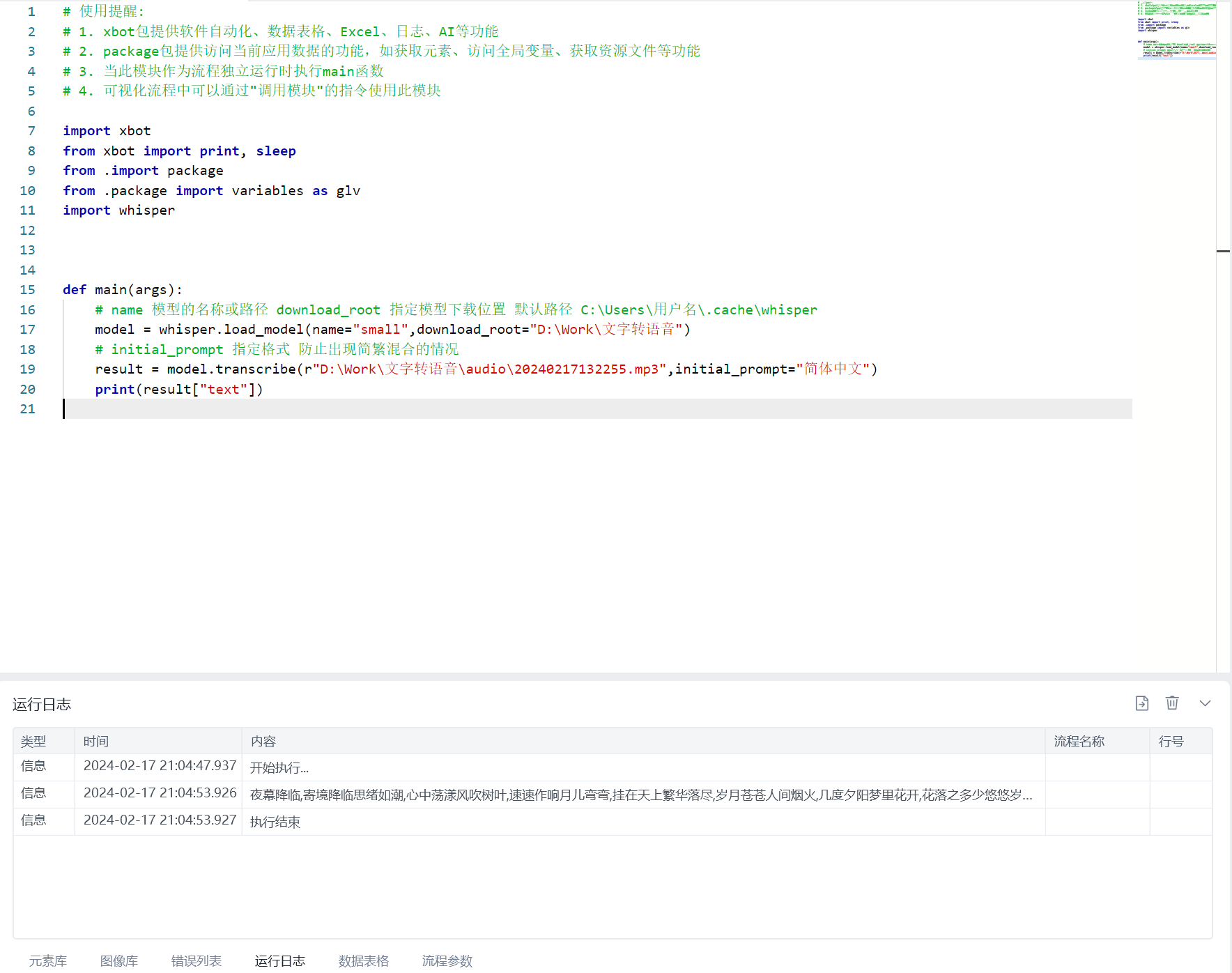Switch to the 元素库 tab
Image resolution: width=1232 pixels, height=973 pixels.
click(x=47, y=960)
